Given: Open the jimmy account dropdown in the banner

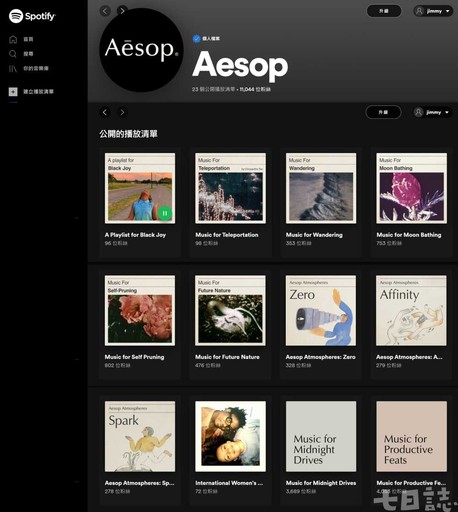Looking at the screenshot, I should point(433,11).
